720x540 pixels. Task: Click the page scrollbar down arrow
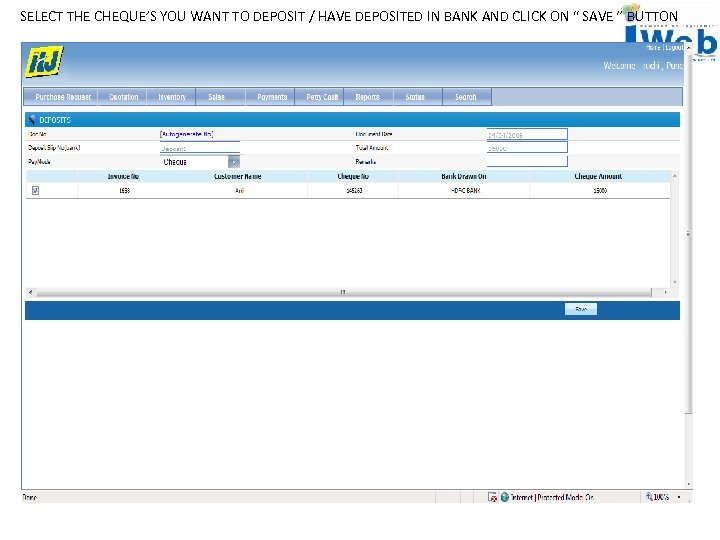(x=688, y=484)
